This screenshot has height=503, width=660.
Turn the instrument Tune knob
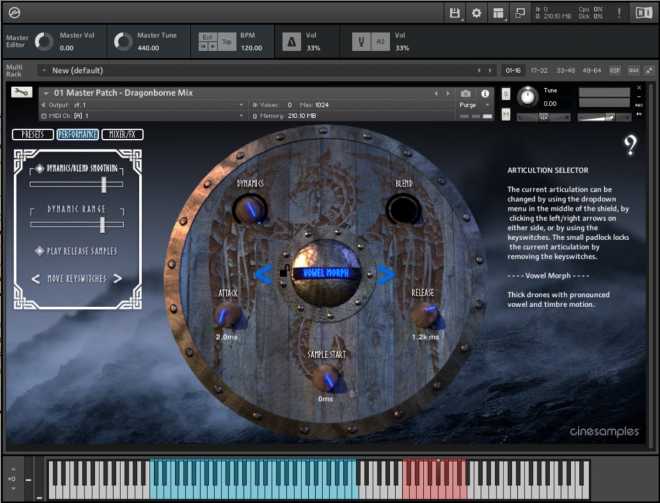pos(527,97)
